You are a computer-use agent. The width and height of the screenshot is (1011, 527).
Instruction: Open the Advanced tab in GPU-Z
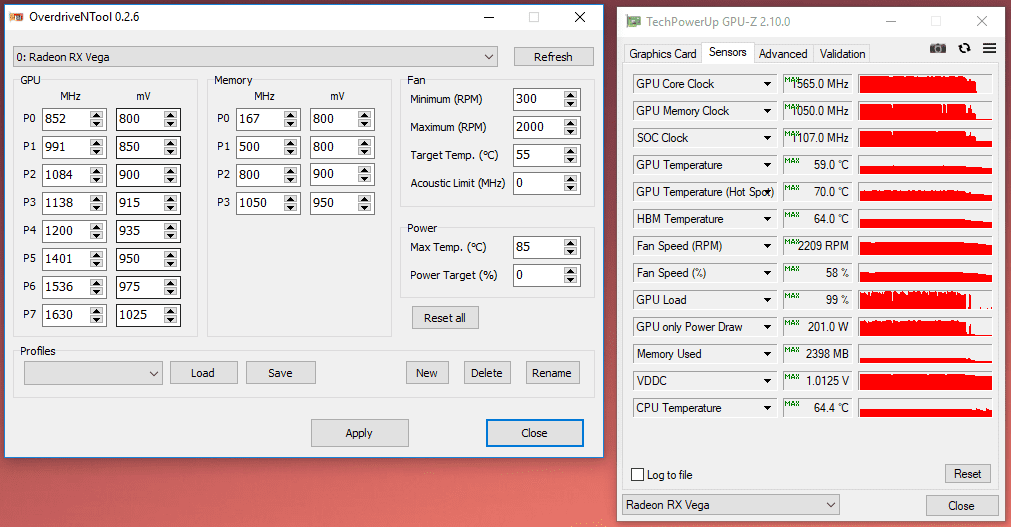pos(783,54)
